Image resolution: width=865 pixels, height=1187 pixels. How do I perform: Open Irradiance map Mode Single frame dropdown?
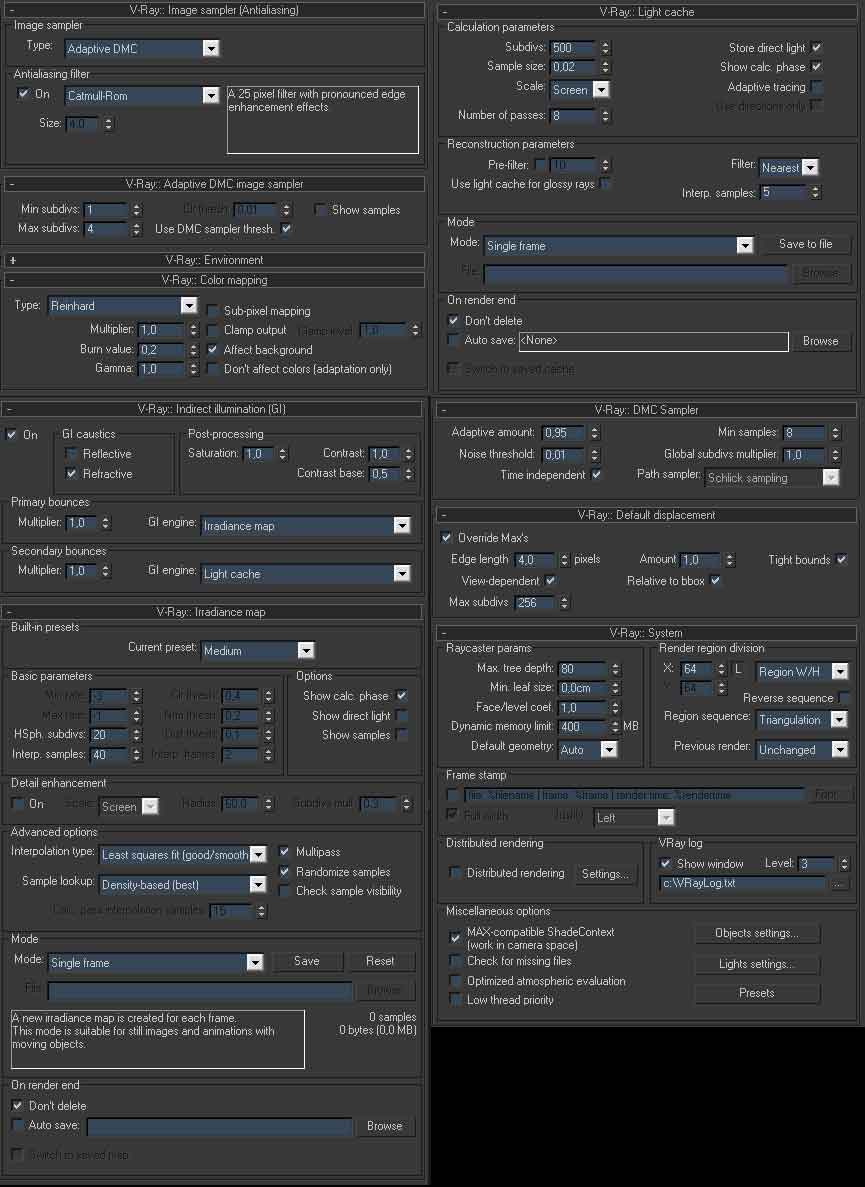[156, 963]
